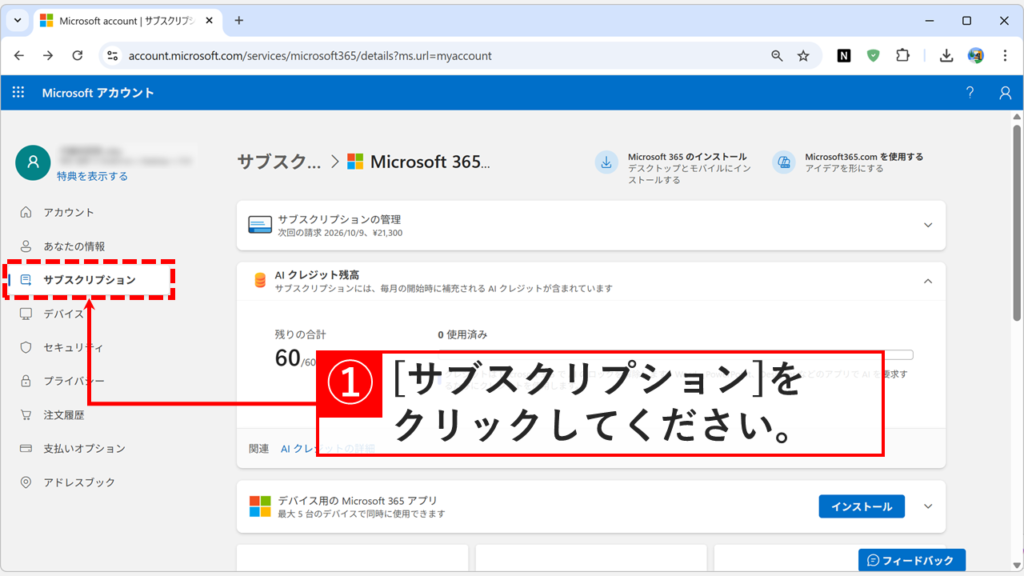Click the browser forward arrow
The width and height of the screenshot is (1024, 576).
[48, 56]
